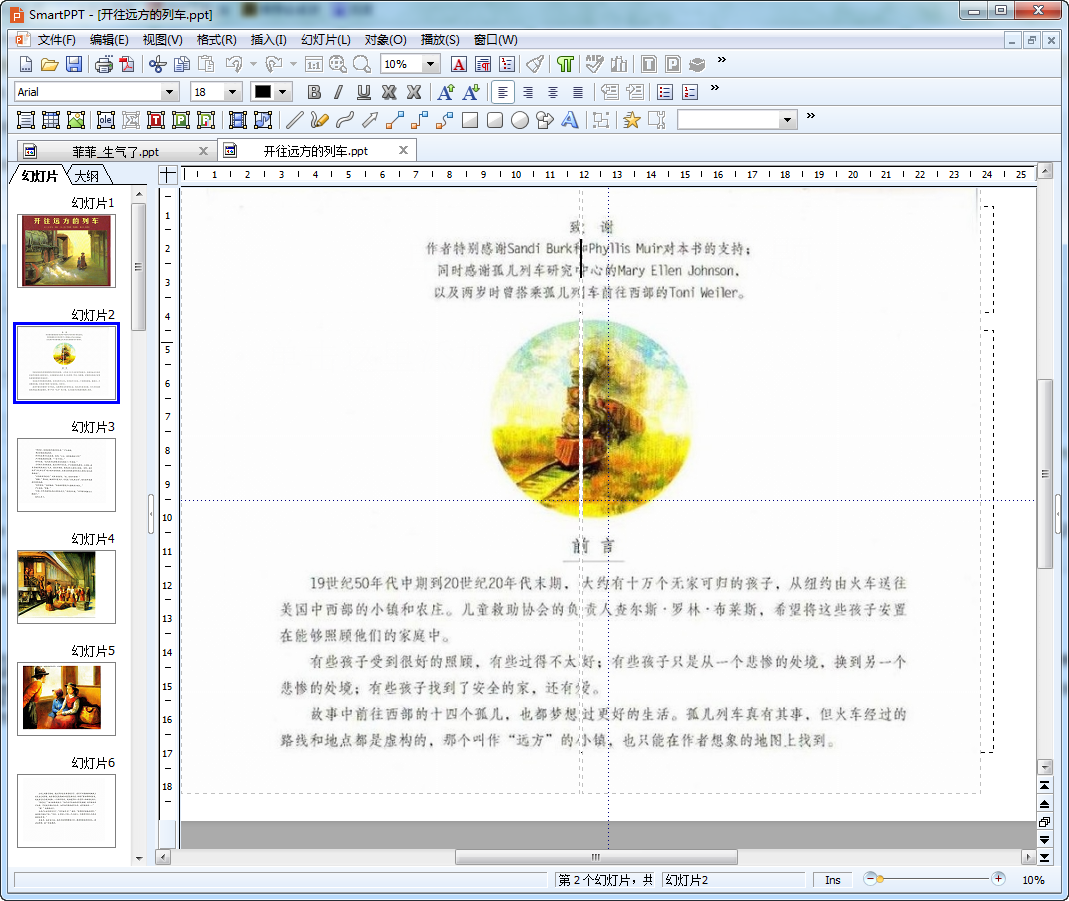Click the zoom in plus button
The height and width of the screenshot is (901, 1069).
click(x=998, y=879)
